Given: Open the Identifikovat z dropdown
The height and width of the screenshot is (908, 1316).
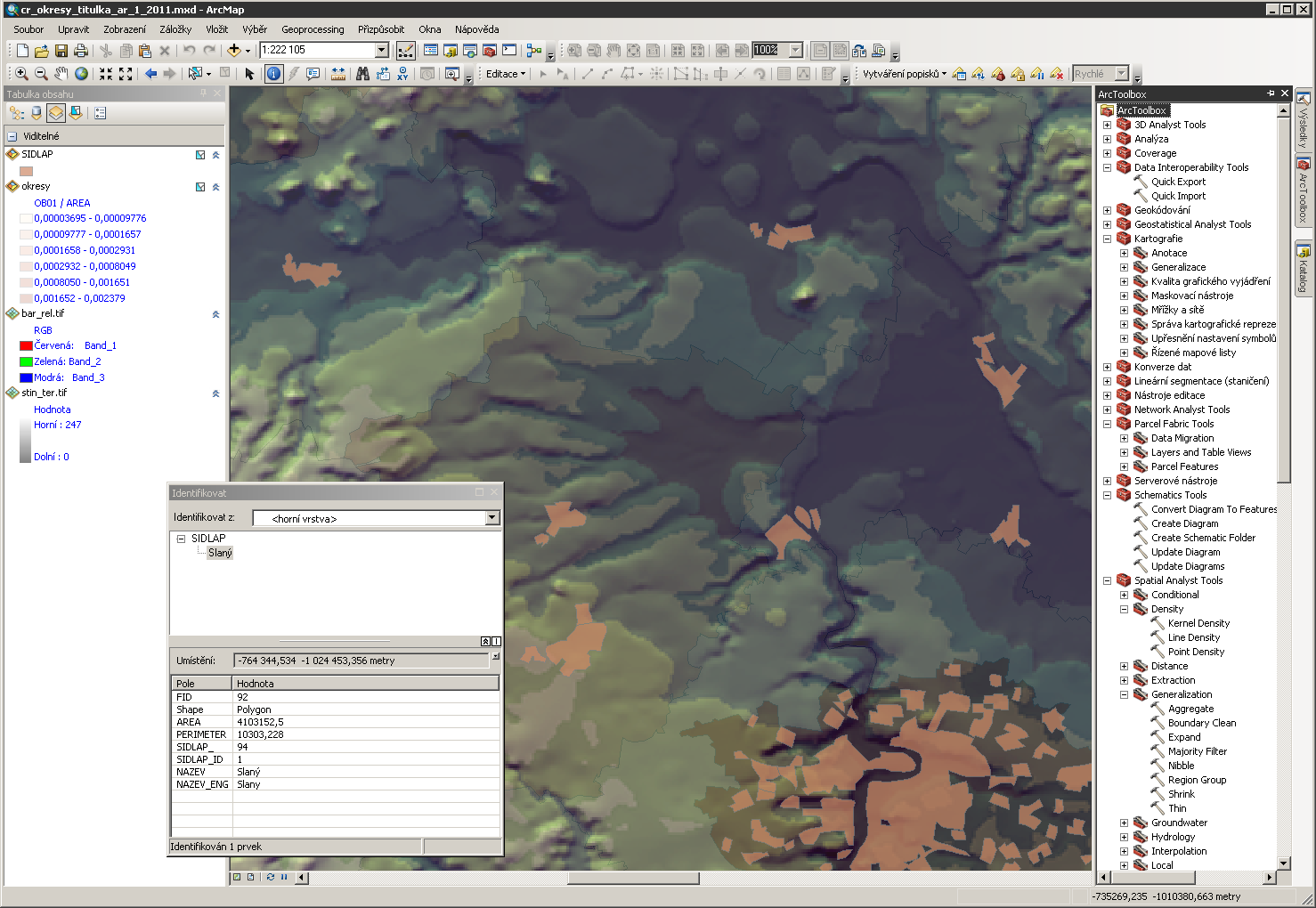Looking at the screenshot, I should pos(492,518).
